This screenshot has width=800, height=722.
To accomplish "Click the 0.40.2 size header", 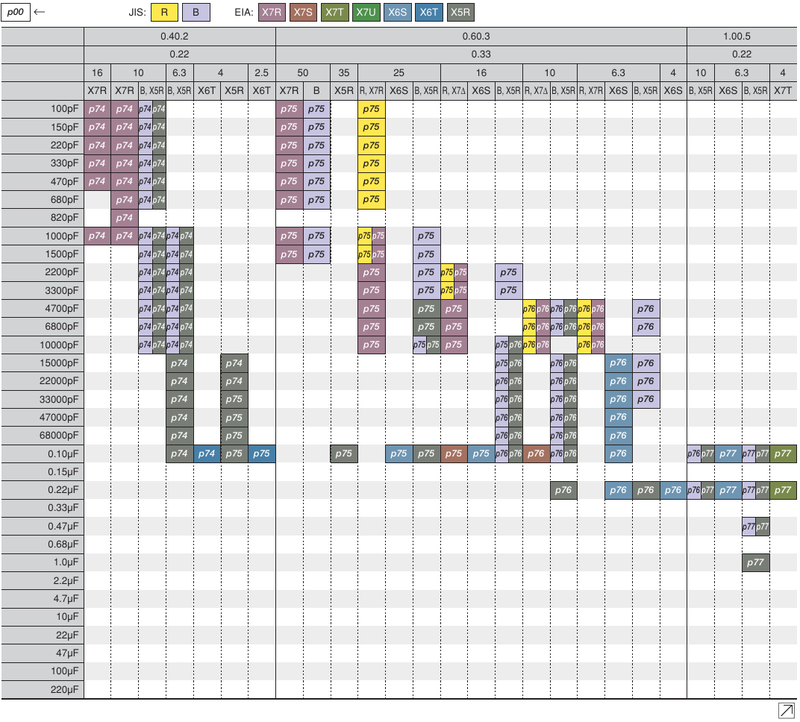I will click(180, 36).
